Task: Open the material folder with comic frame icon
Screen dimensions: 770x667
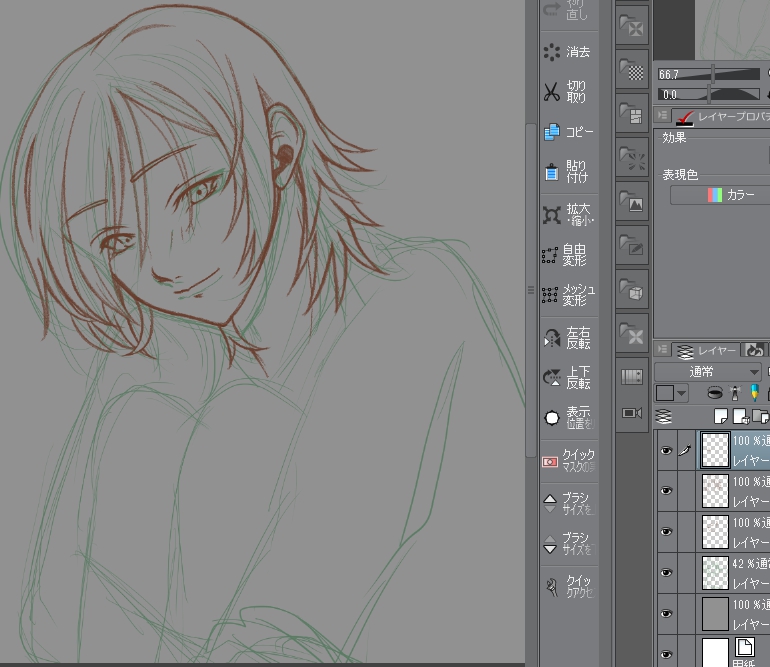Action: (632, 113)
